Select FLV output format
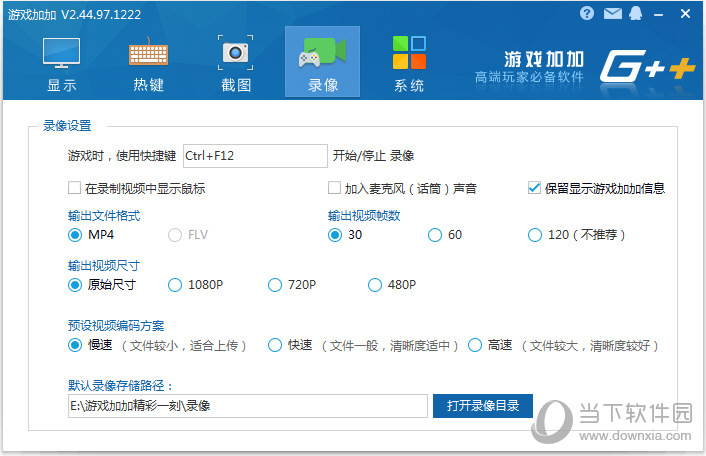 pyautogui.click(x=175, y=235)
